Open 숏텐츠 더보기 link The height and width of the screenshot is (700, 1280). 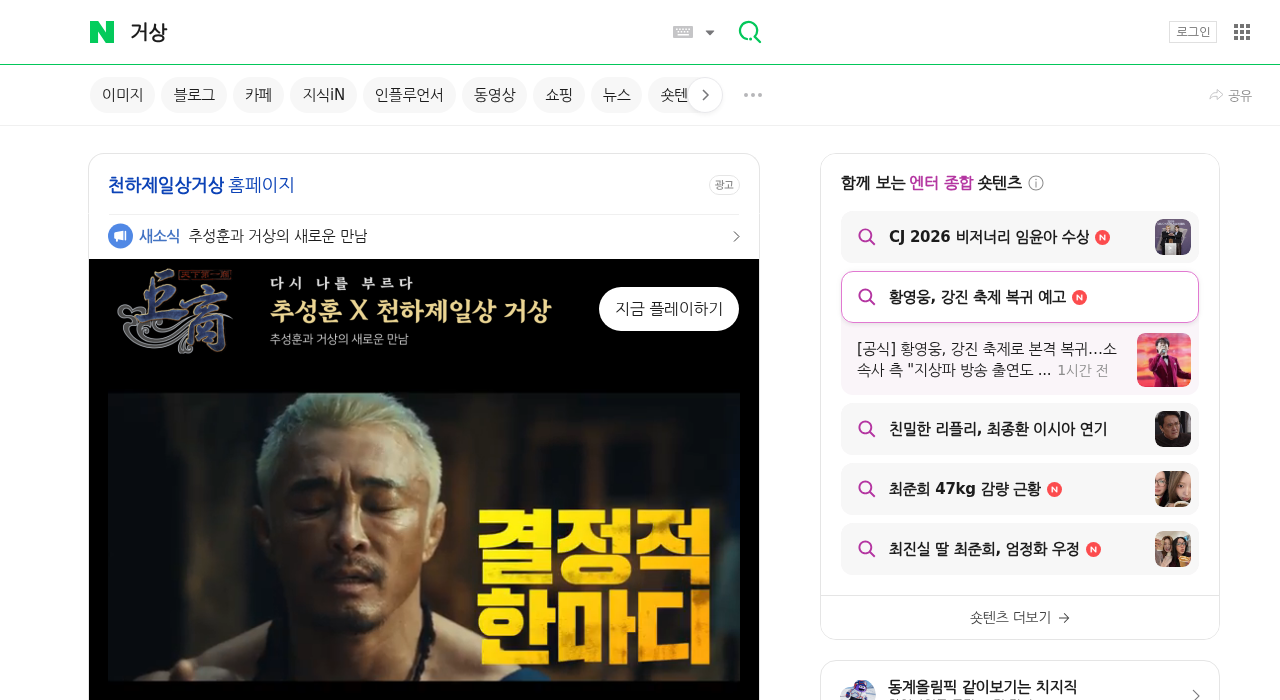click(1019, 617)
